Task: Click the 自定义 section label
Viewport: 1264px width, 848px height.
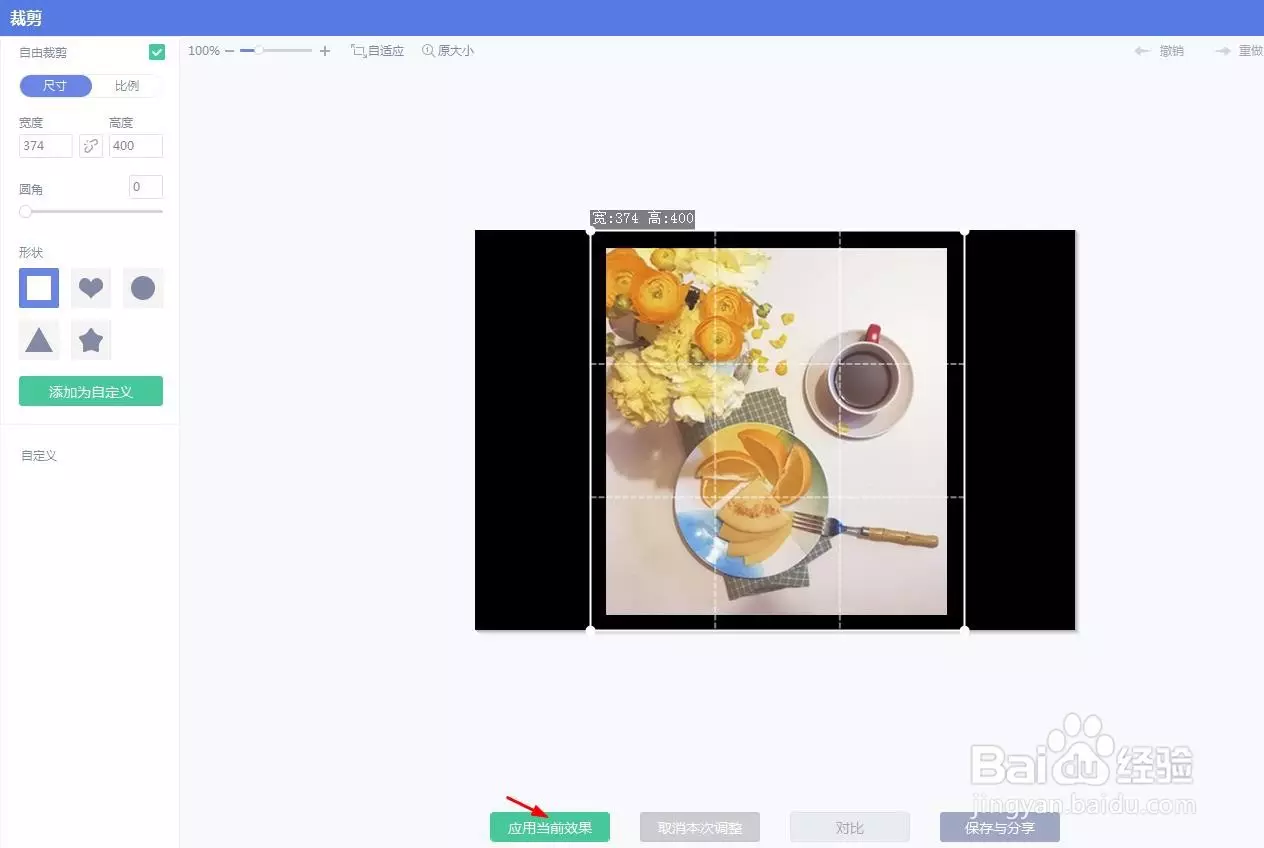Action: [x=40, y=456]
